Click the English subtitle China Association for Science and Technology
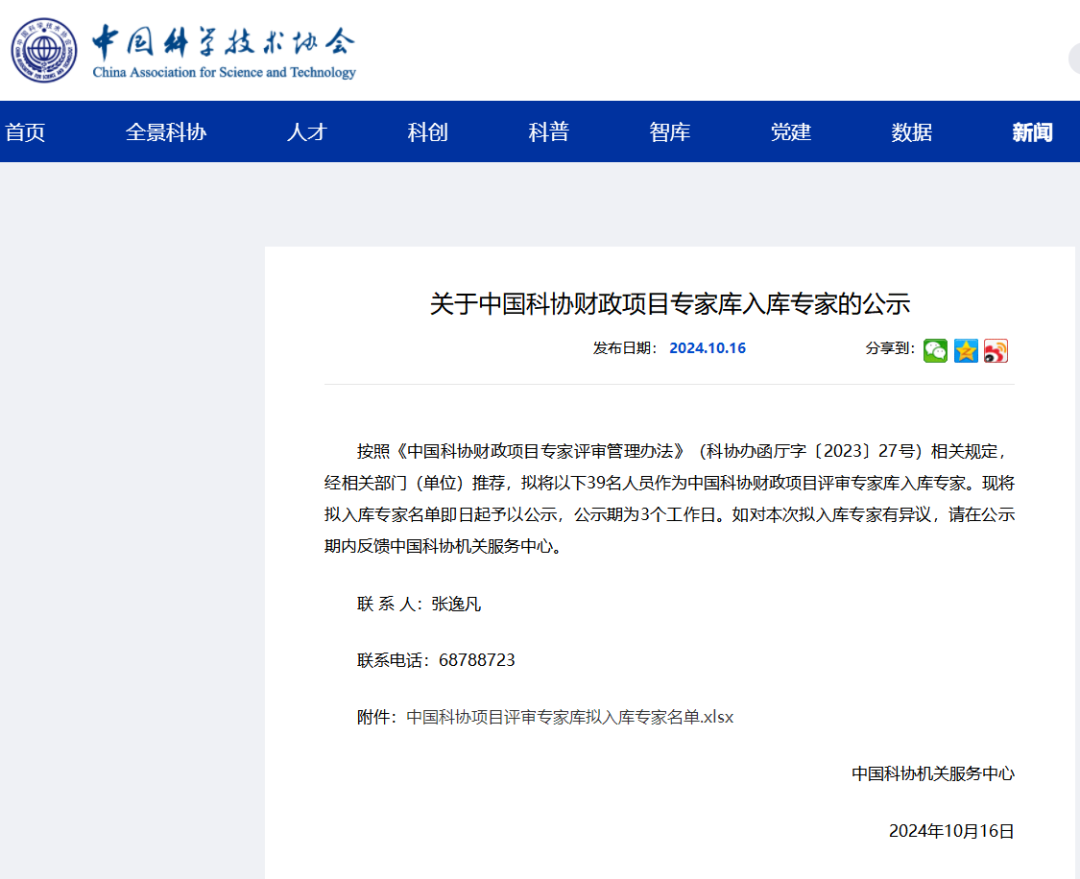The height and width of the screenshot is (879, 1080). click(x=224, y=72)
